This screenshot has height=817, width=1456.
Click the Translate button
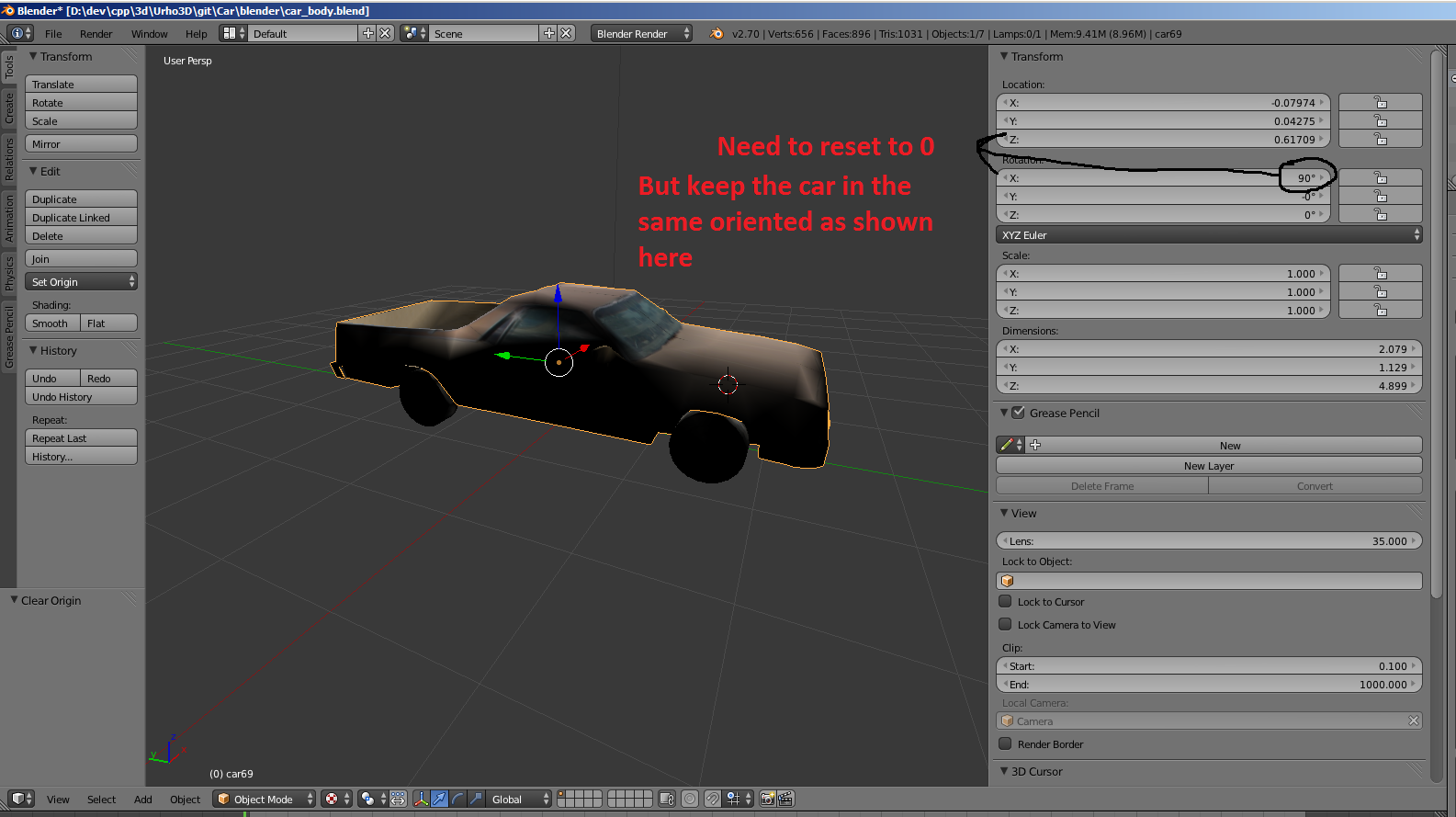pos(81,84)
